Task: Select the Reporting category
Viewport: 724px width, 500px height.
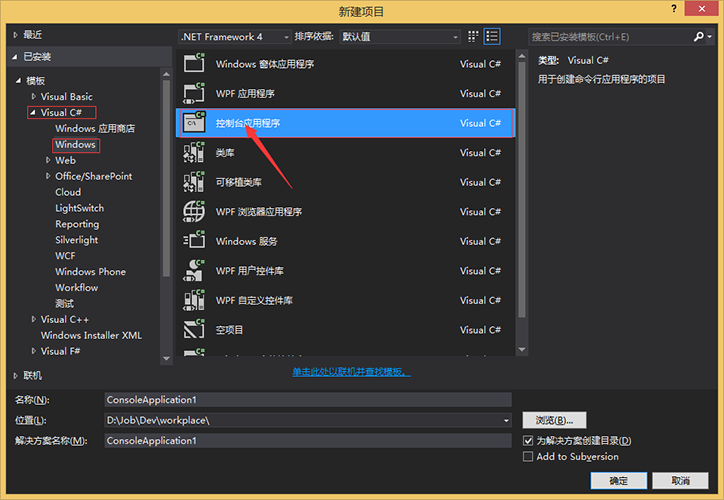Action: click(x=77, y=224)
